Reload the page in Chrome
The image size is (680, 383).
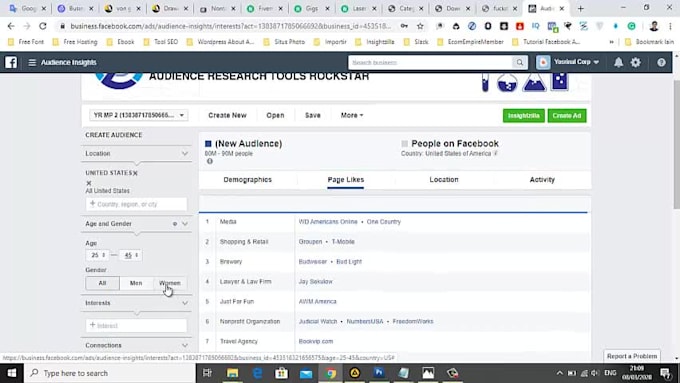point(42,26)
